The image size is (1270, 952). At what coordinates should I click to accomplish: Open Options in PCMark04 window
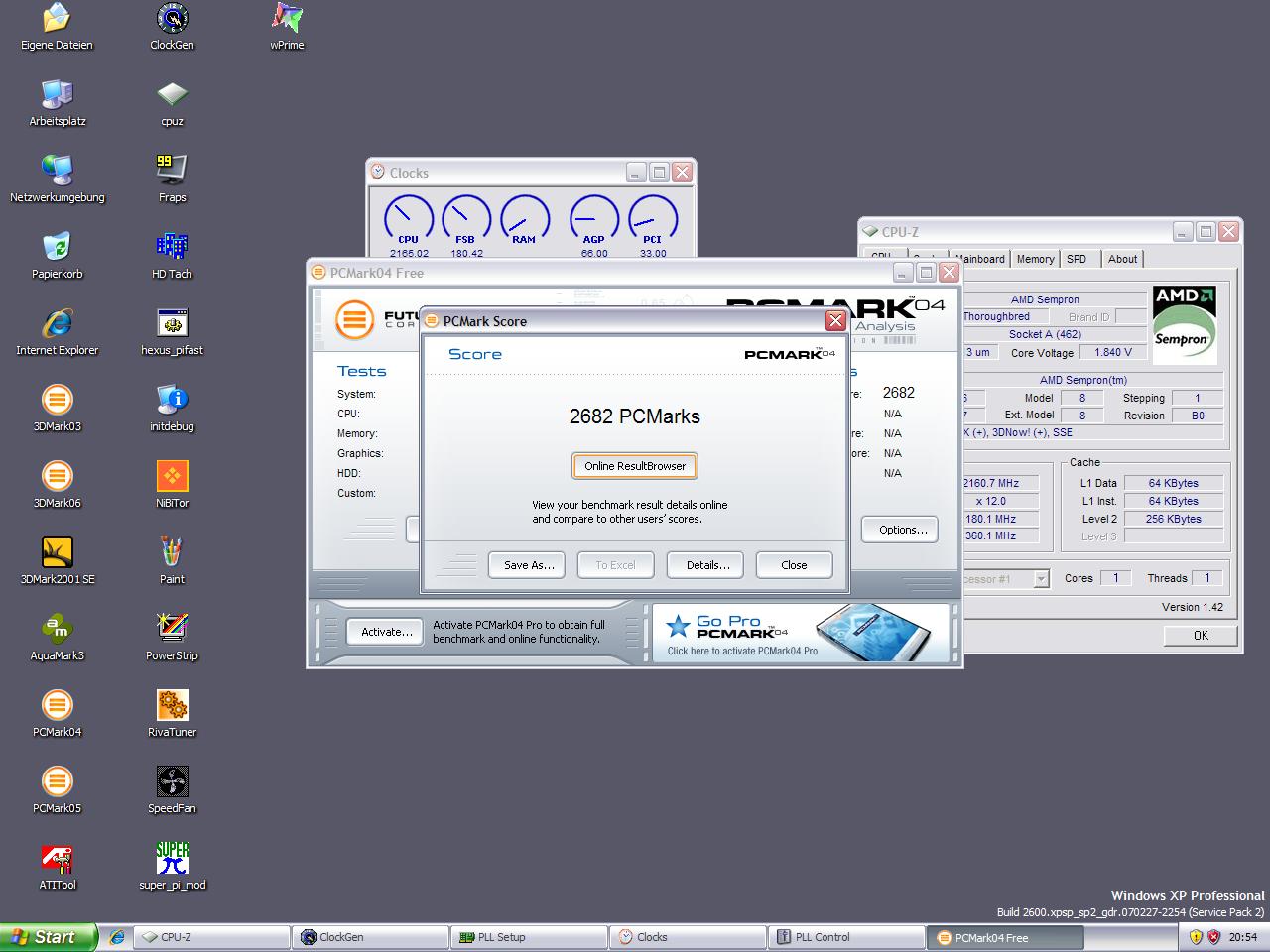click(x=900, y=530)
